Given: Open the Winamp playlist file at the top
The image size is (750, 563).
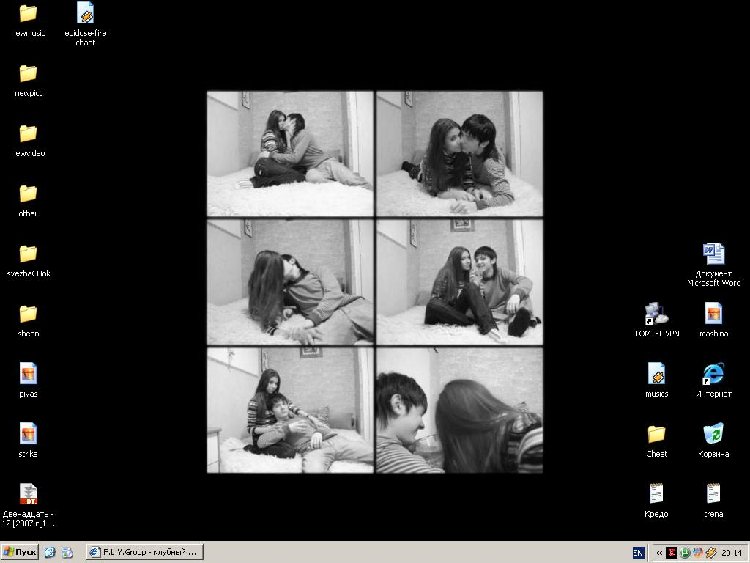Looking at the screenshot, I should tap(85, 13).
